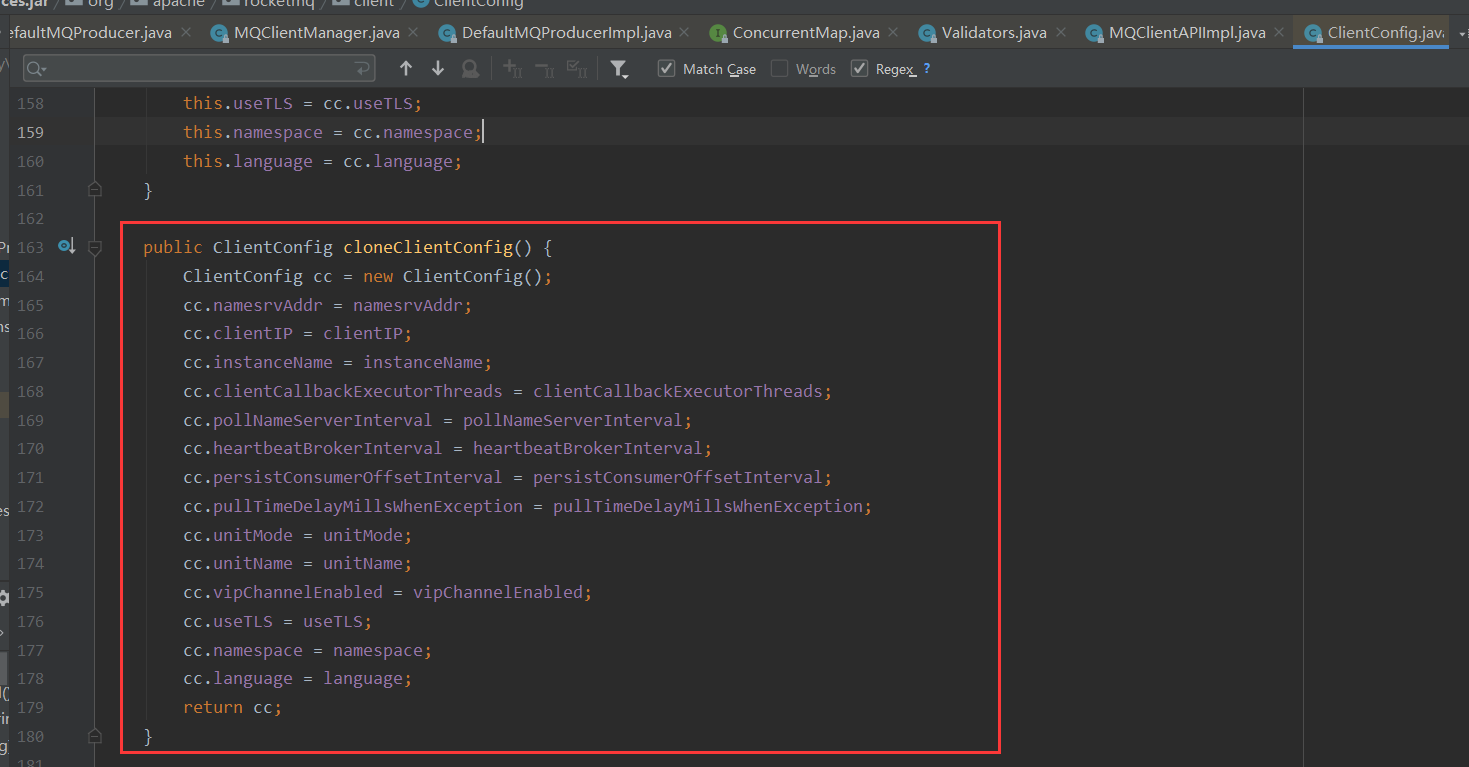Open the search history magnifier dropdown
This screenshot has height=767, width=1469.
pyautogui.click(x=35, y=68)
